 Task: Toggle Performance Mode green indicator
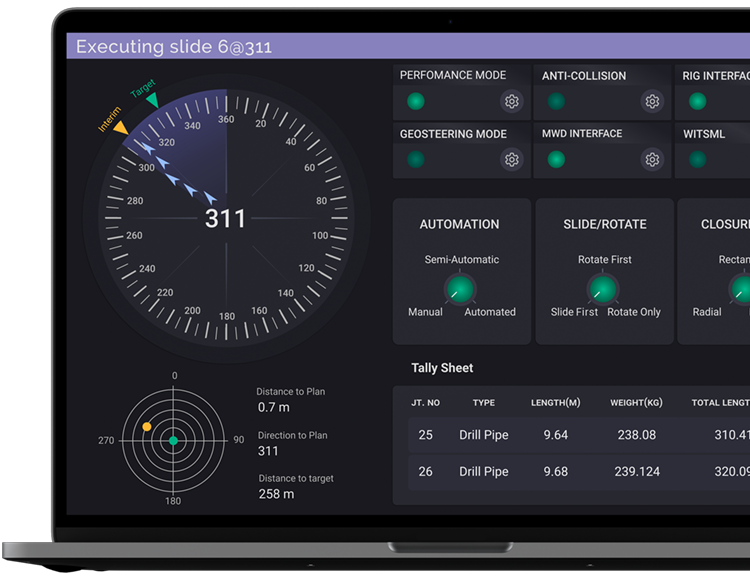coord(416,101)
